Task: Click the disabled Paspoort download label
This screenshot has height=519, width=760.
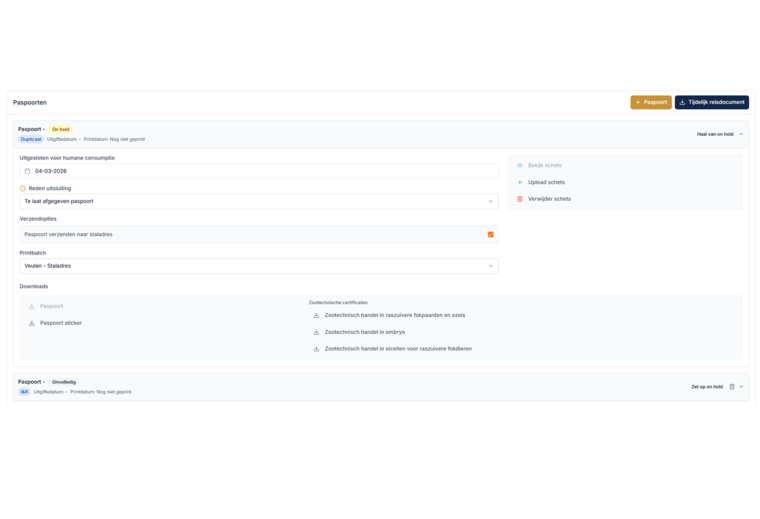Action: pyautogui.click(x=51, y=306)
